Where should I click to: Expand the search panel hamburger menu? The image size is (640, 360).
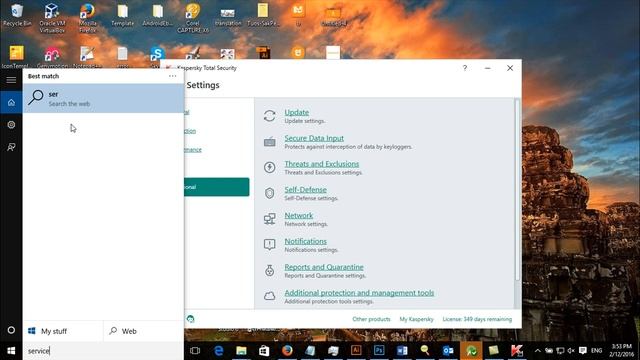pos(11,80)
